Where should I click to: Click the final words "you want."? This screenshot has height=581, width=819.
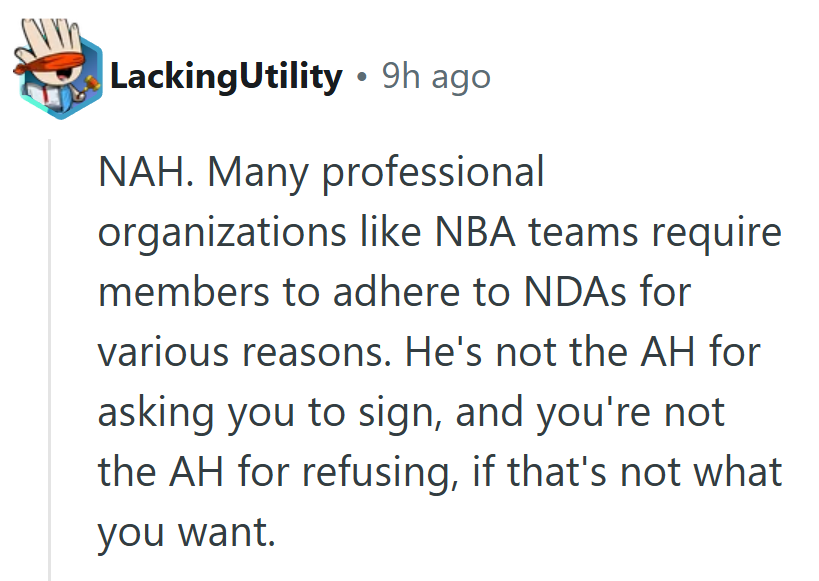point(186,532)
